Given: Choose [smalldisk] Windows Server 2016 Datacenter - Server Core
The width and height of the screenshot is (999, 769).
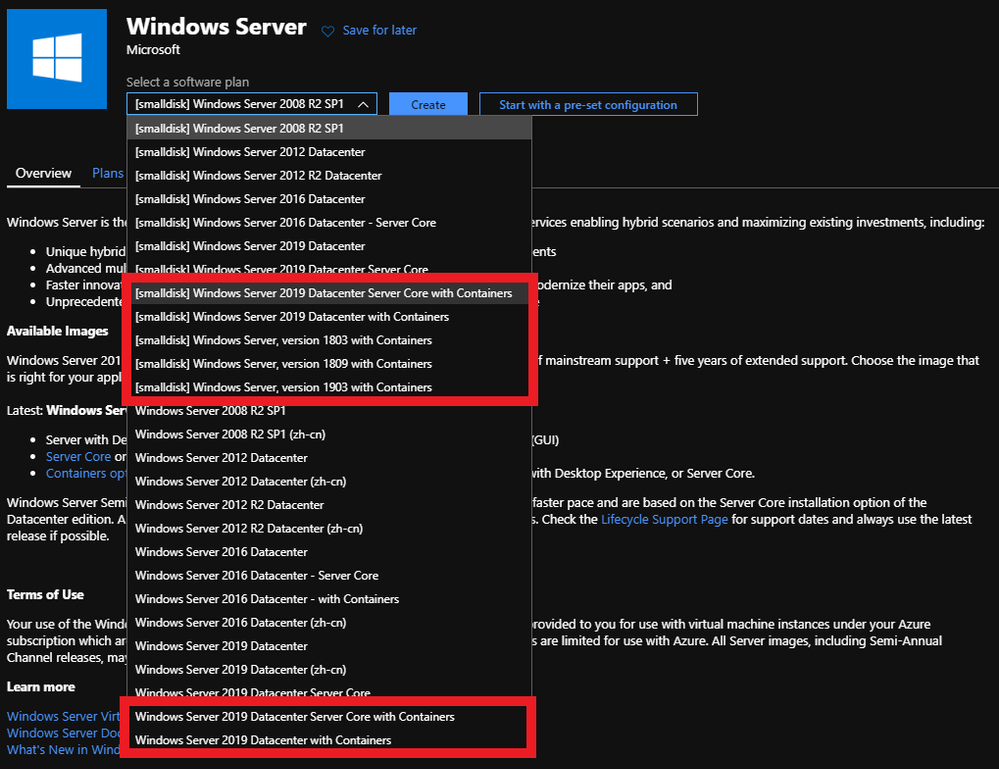Looking at the screenshot, I should (x=329, y=222).
